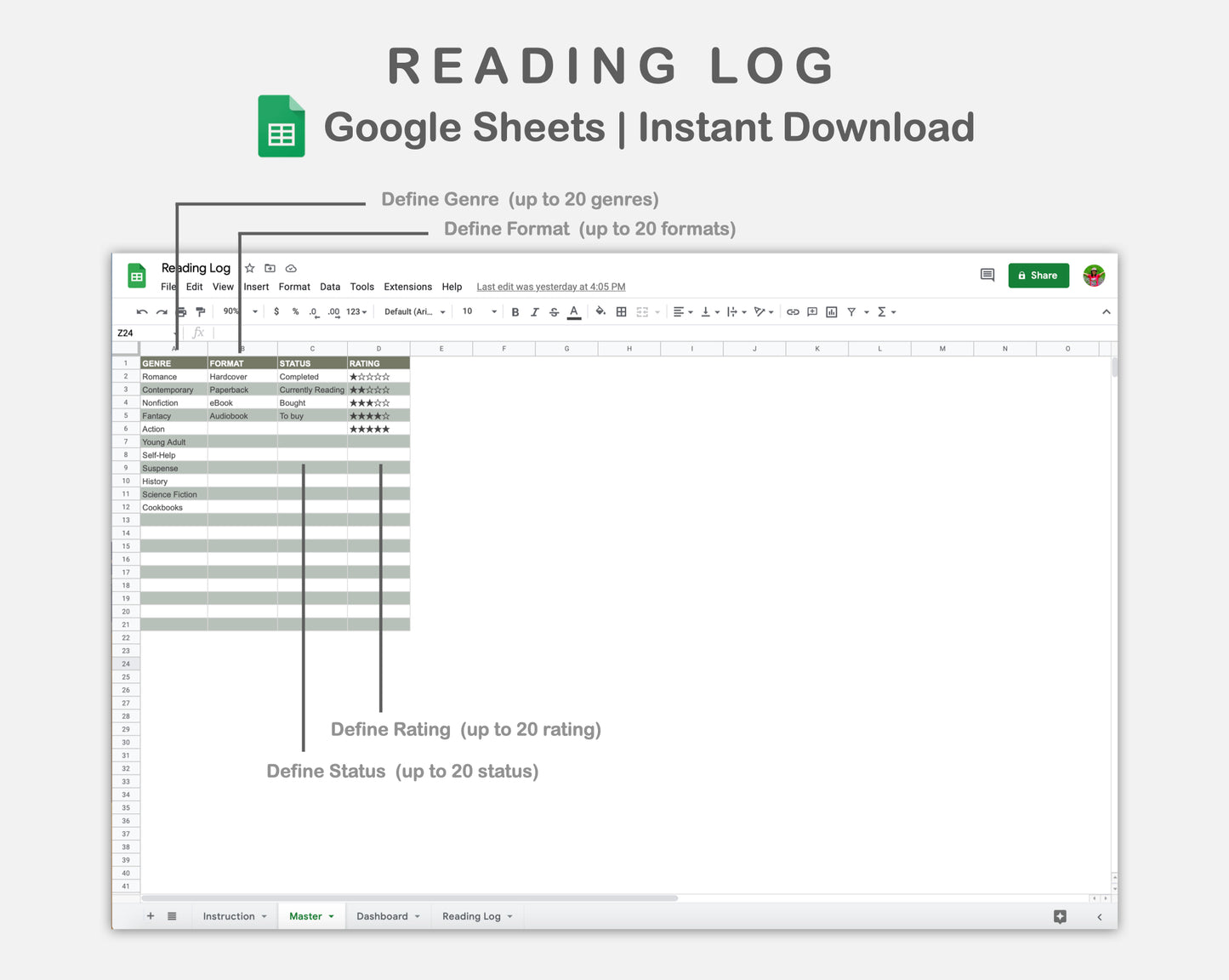Format selection as currency
This screenshot has width=1229, height=980.
click(276, 311)
